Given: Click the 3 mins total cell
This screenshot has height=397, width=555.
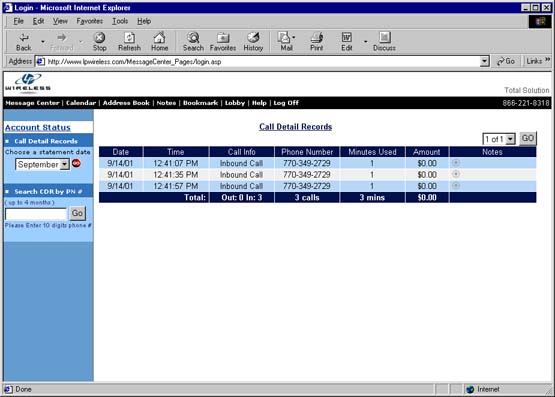Looking at the screenshot, I should tap(372, 197).
